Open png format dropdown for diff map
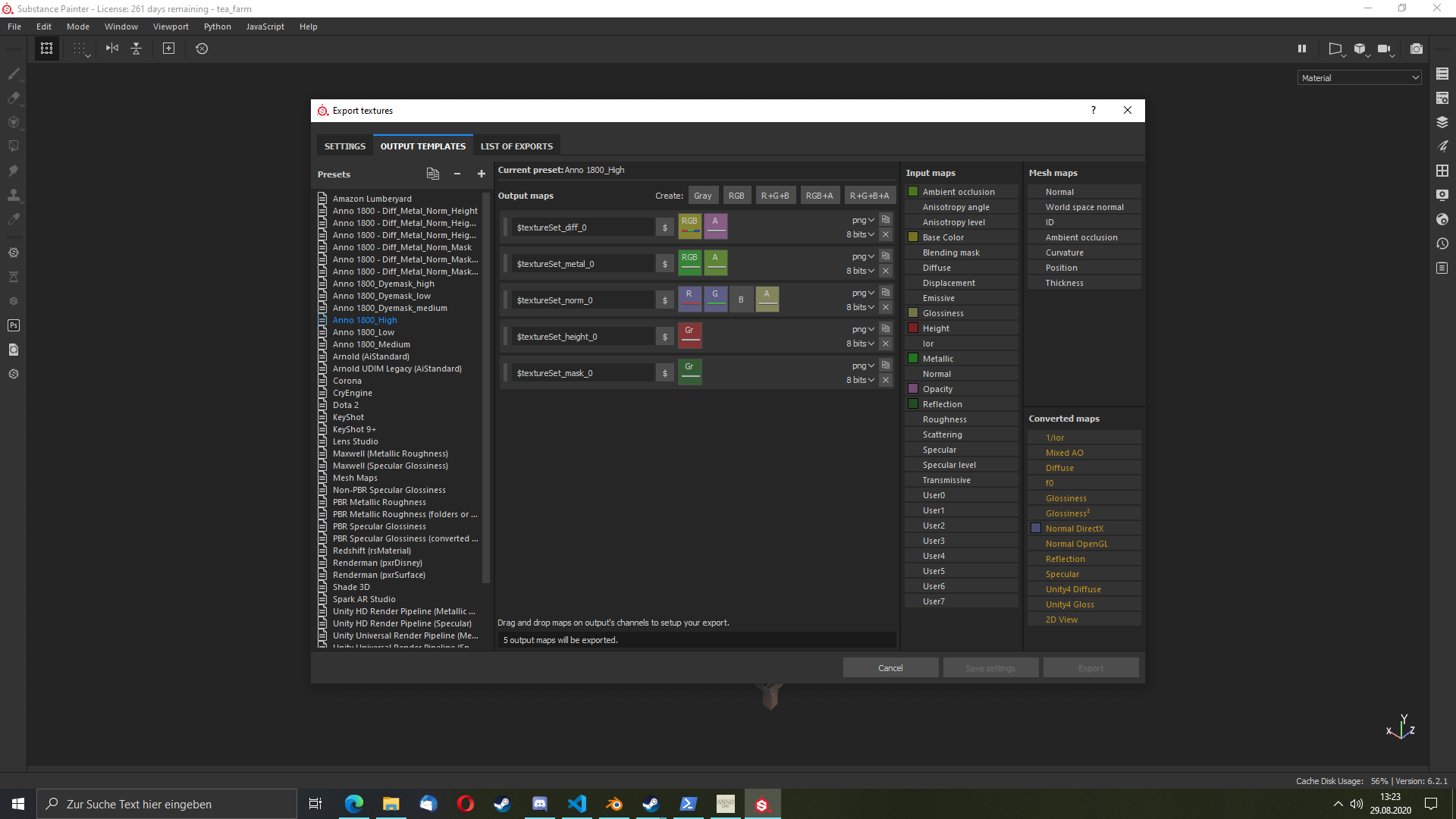This screenshot has width=1456, height=819. pos(863,220)
